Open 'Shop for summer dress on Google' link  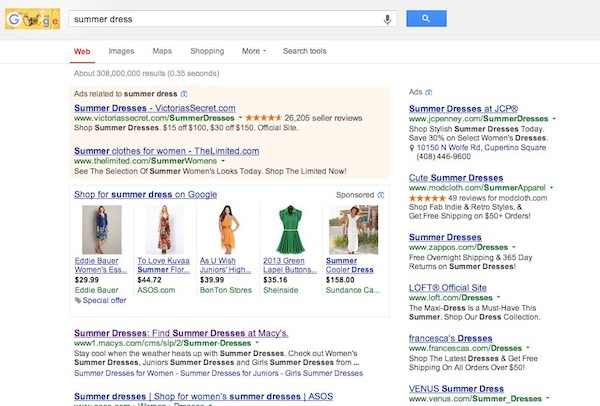145,195
